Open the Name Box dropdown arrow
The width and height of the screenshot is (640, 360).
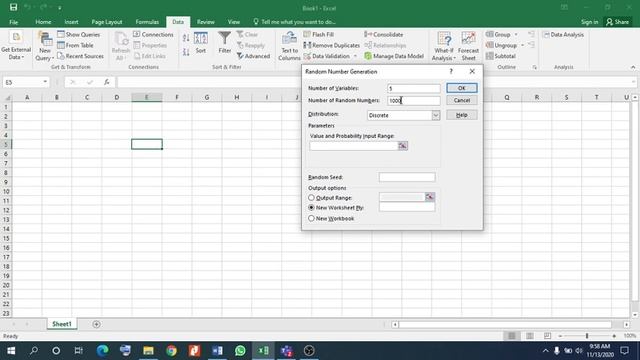[45, 82]
